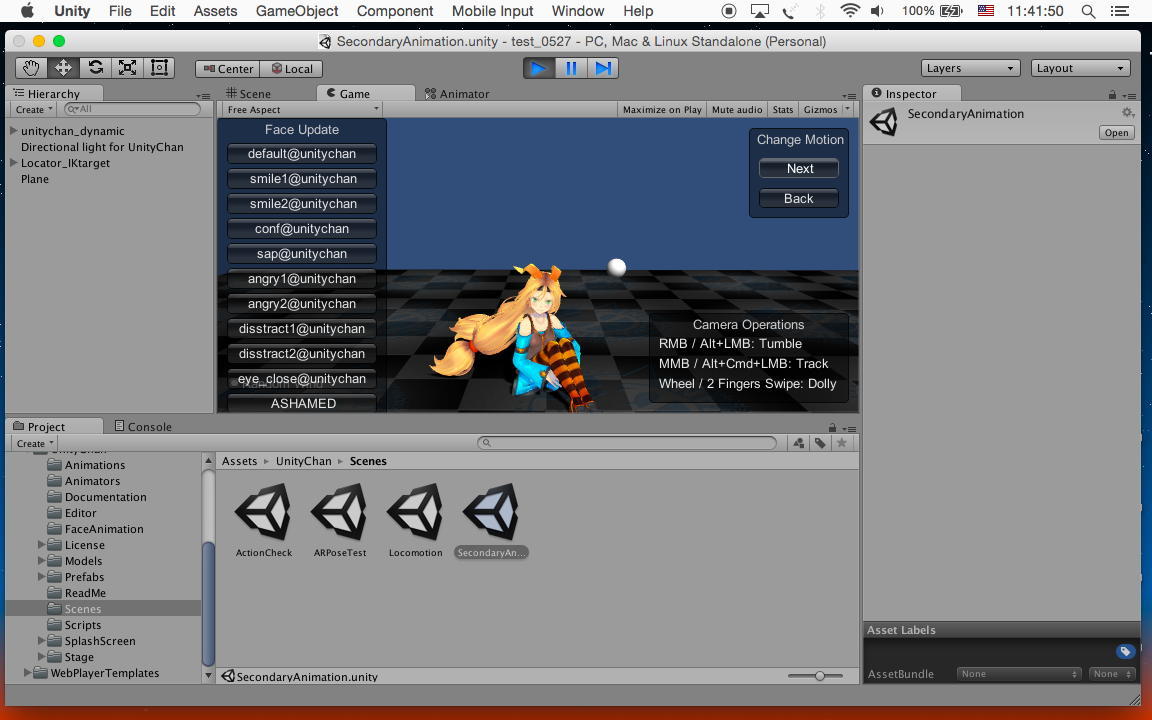This screenshot has height=720, width=1152.
Task: Open the GameObject menu
Action: (297, 11)
